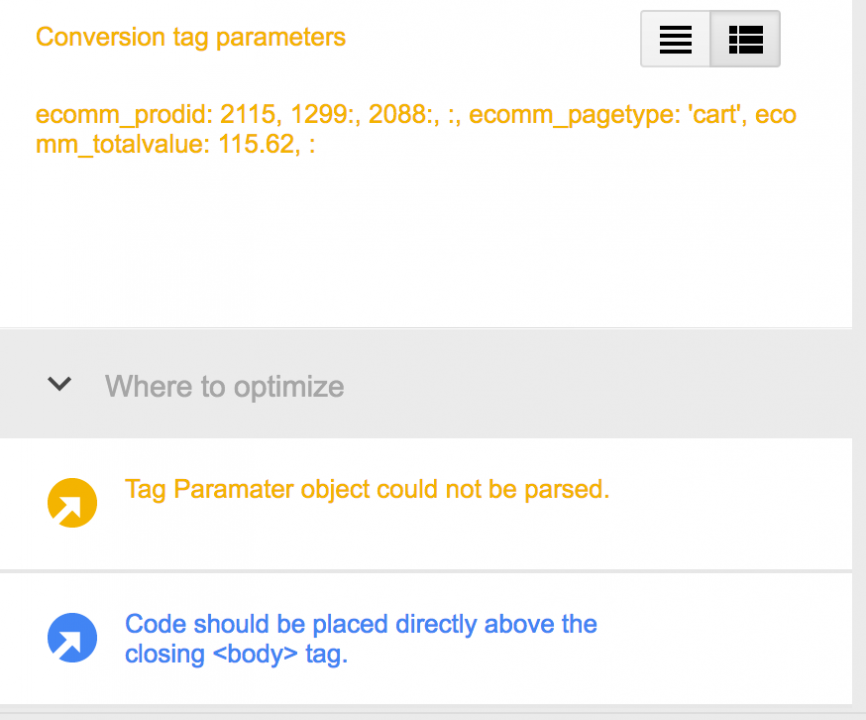Image resolution: width=866 pixels, height=720 pixels.
Task: Open the yellow arrow warning icon
Action: [72, 502]
